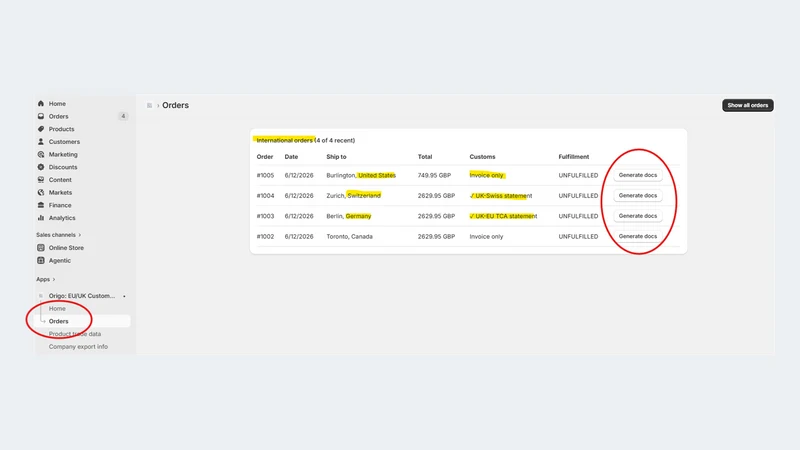
Task: Open the Analytics section
Action: click(62, 218)
